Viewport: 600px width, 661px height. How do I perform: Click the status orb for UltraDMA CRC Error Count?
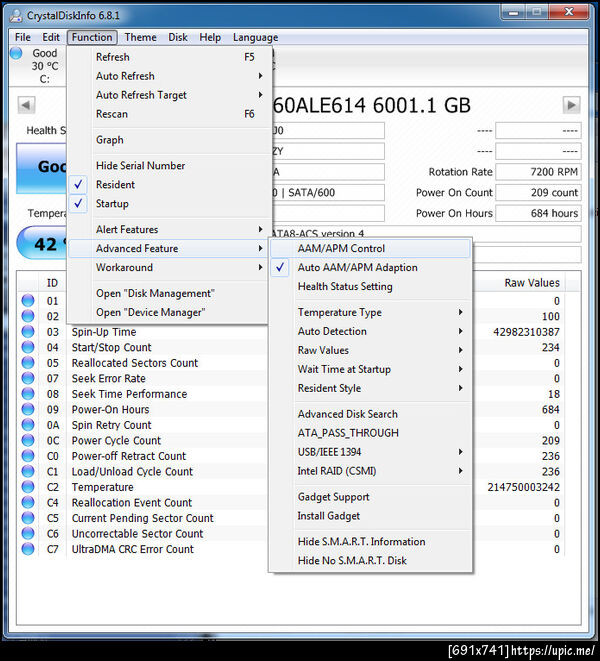tap(28, 549)
